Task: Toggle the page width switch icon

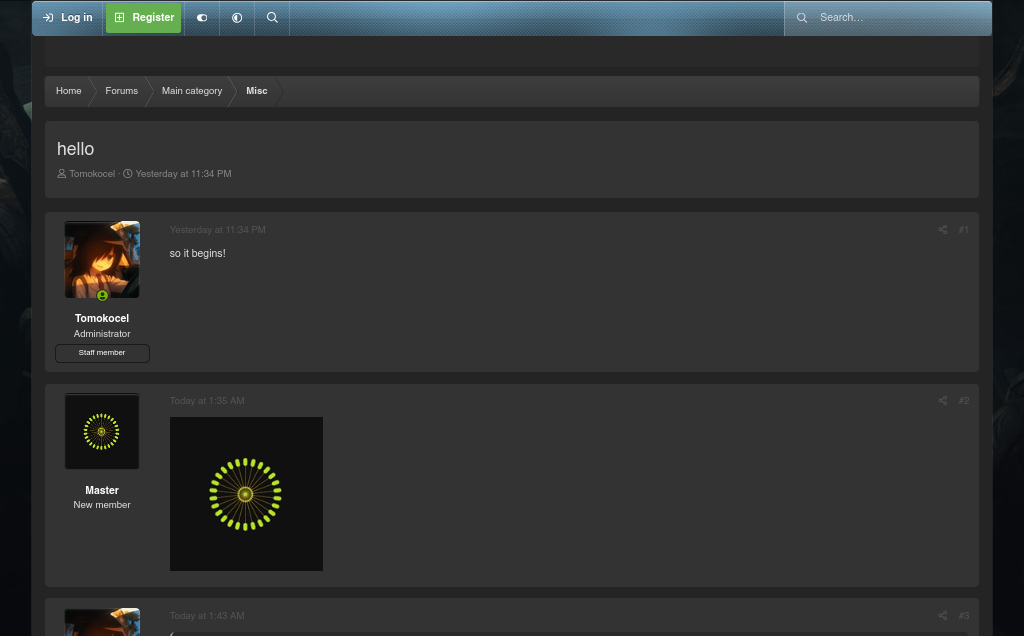Action: click(202, 18)
